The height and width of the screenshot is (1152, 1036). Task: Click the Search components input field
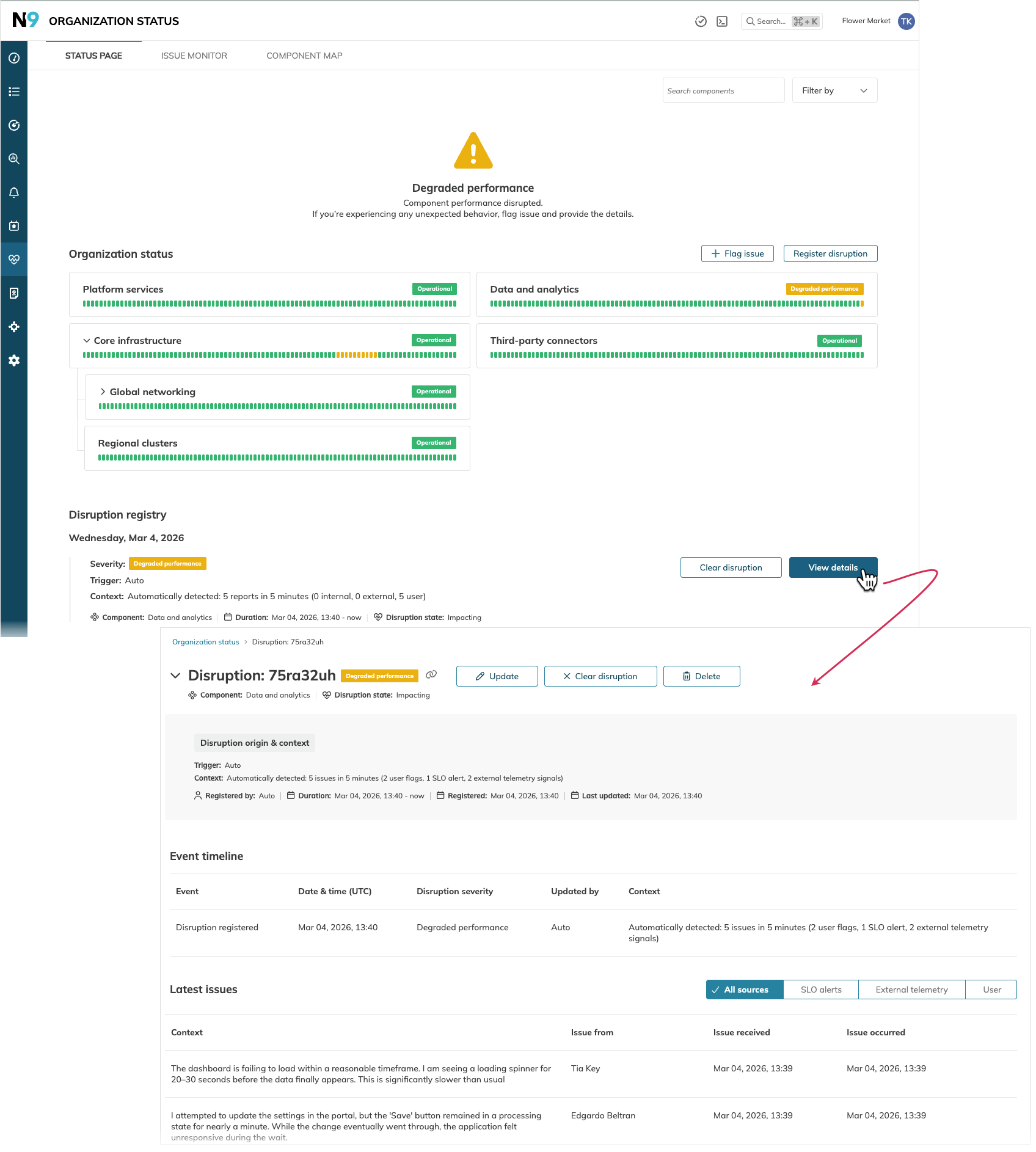pyautogui.click(x=723, y=90)
